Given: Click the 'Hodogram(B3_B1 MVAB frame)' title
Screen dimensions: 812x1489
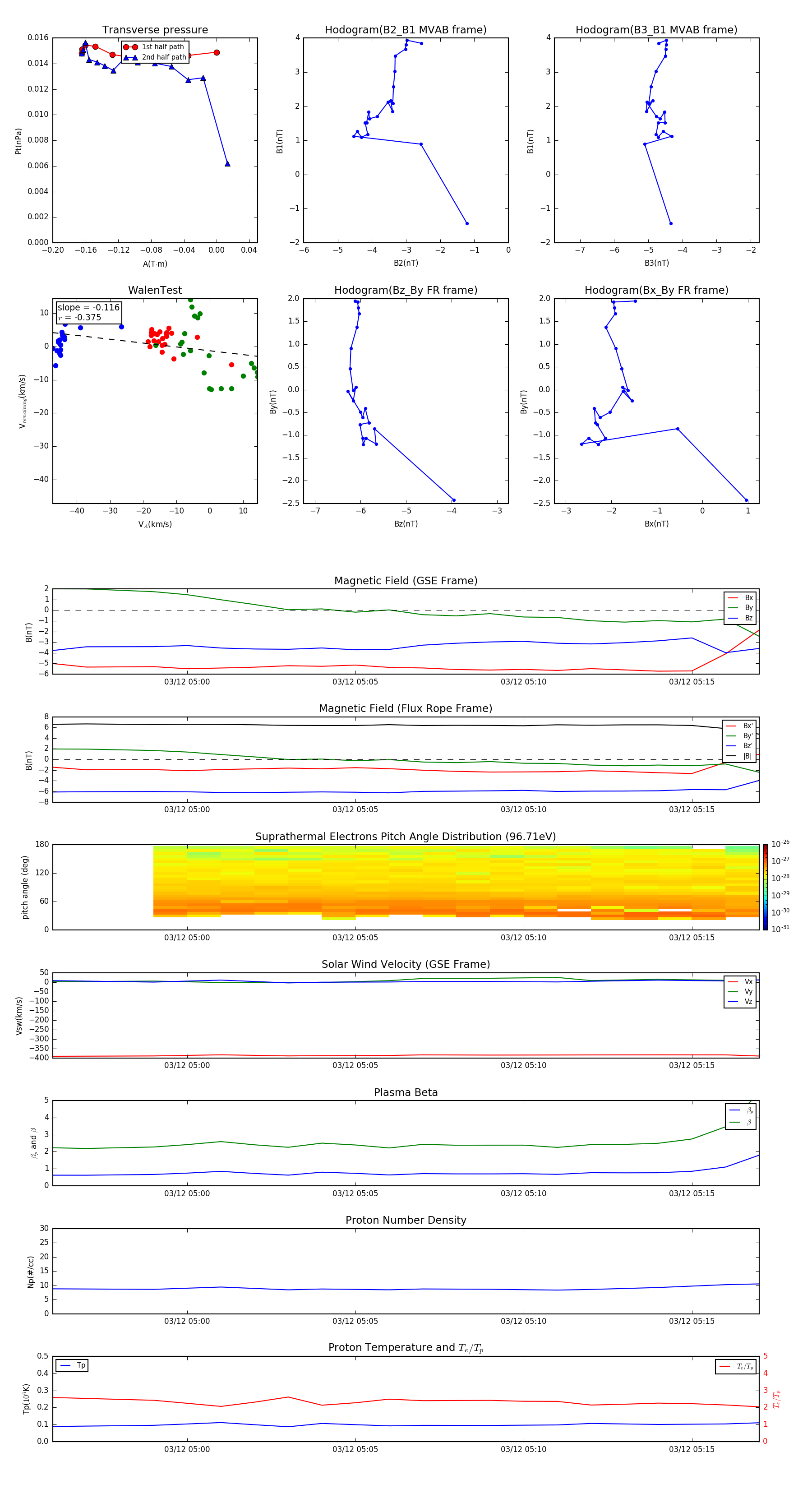Looking at the screenshot, I should pos(656,30).
